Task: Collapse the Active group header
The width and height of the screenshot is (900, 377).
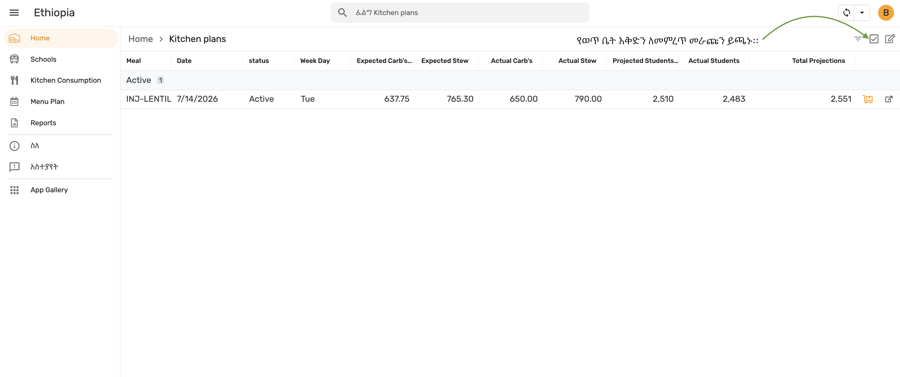Action: 510,80
